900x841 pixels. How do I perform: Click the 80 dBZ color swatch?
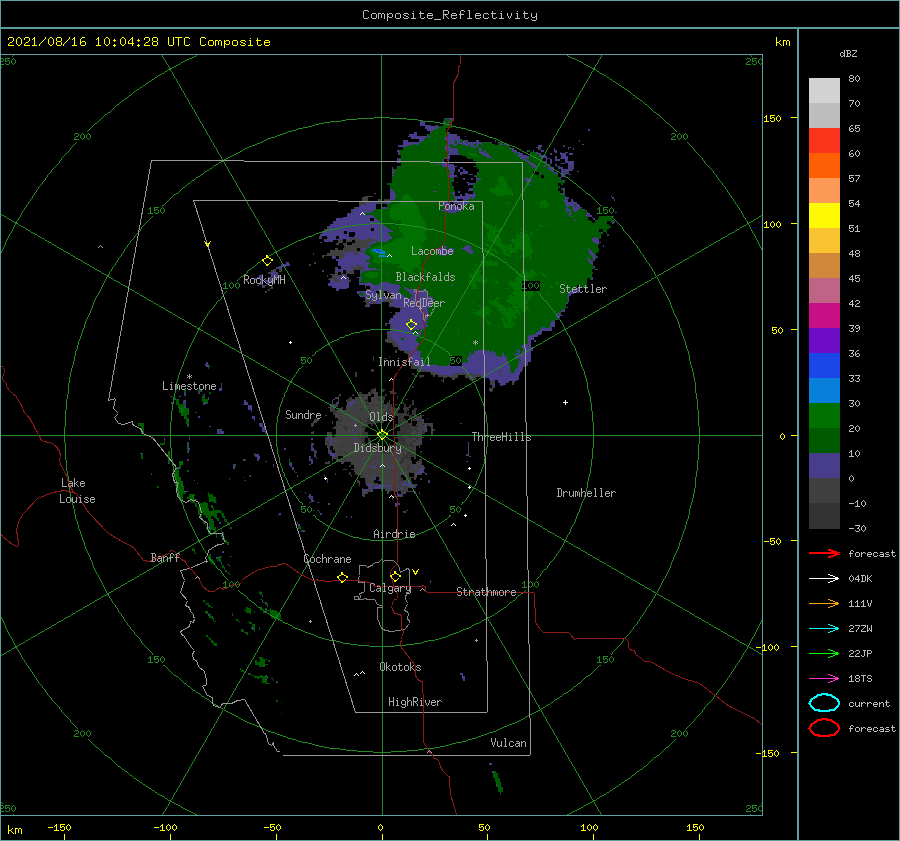click(824, 90)
